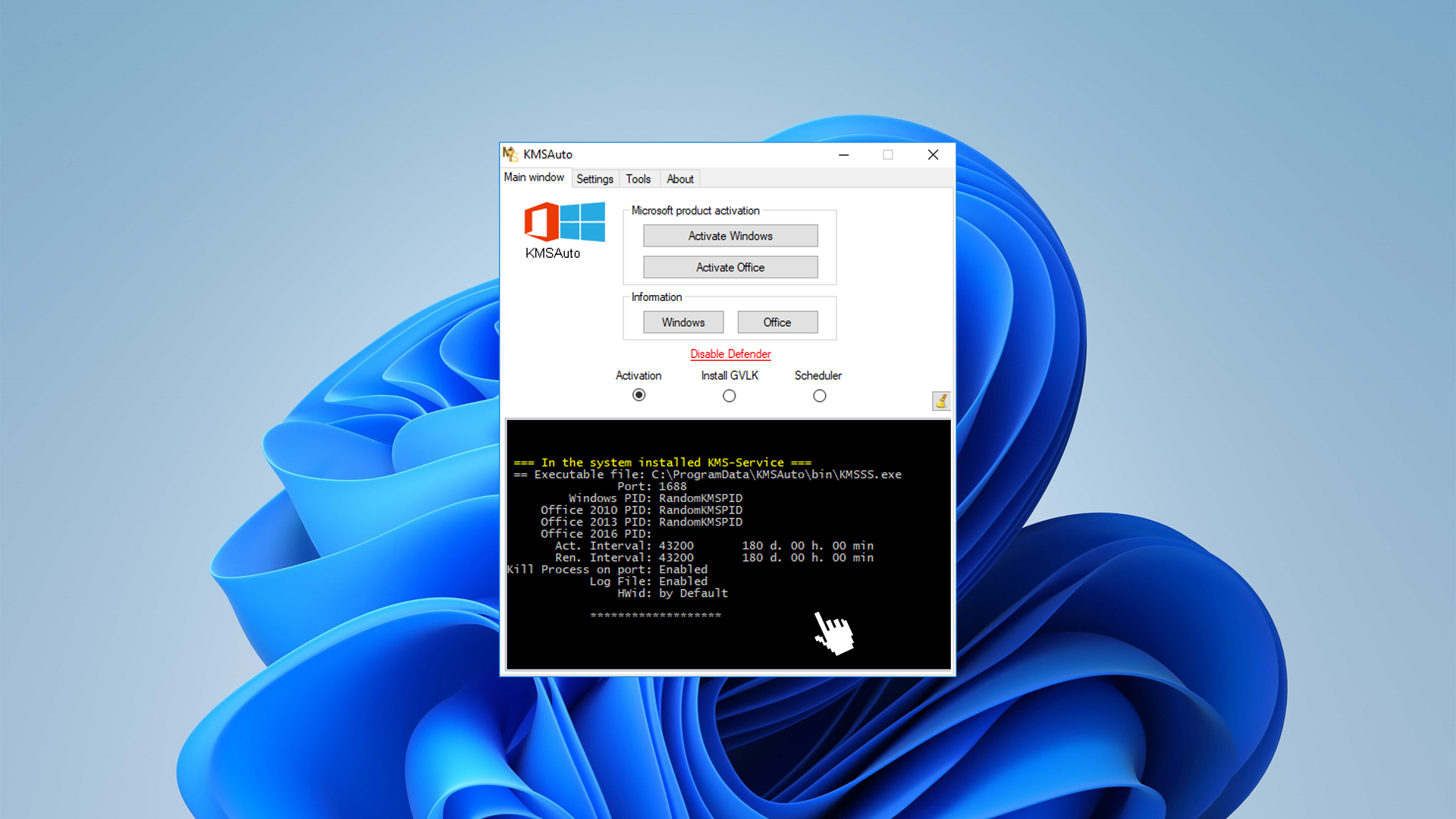This screenshot has height=819, width=1456.
Task: Select the Scheduler radio button
Action: pos(819,396)
